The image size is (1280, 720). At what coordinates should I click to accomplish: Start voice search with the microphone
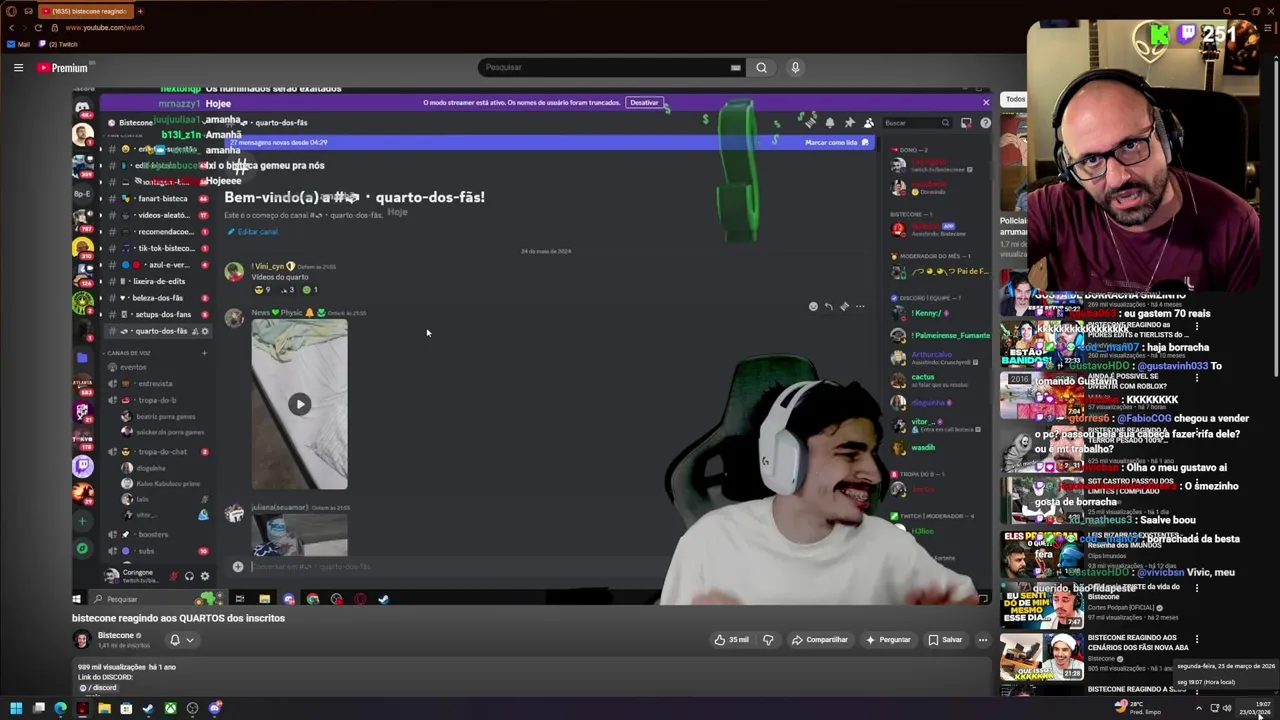(795, 67)
